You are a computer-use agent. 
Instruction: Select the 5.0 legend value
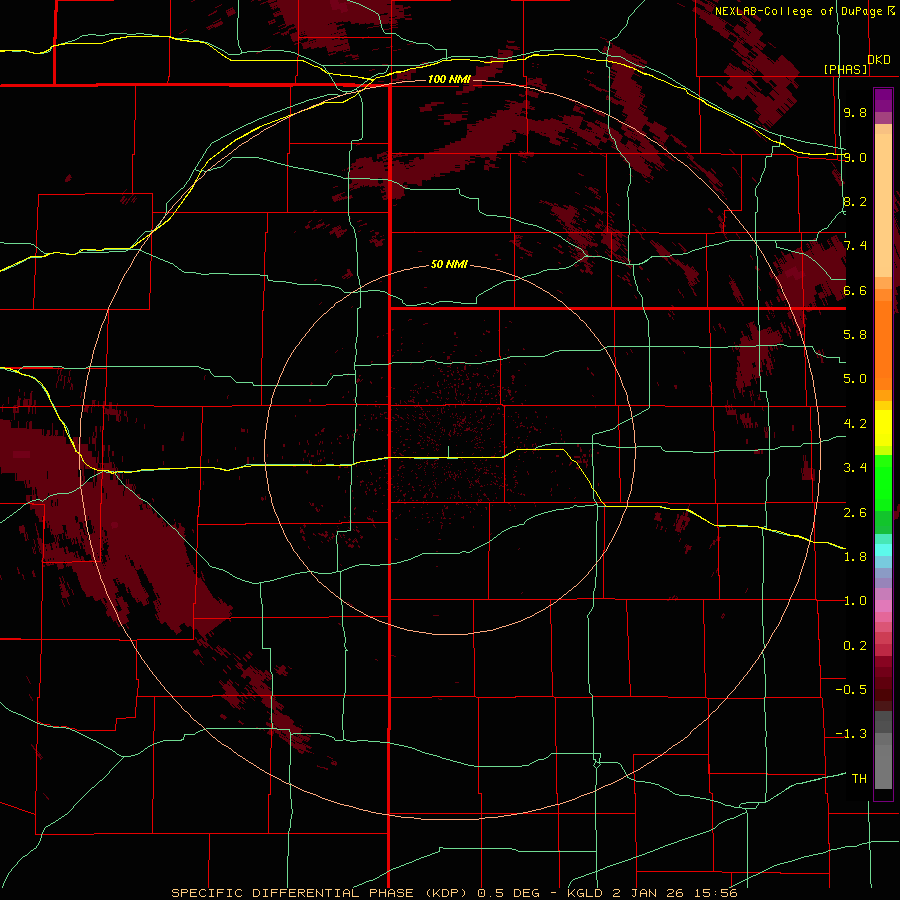pyautogui.click(x=855, y=379)
